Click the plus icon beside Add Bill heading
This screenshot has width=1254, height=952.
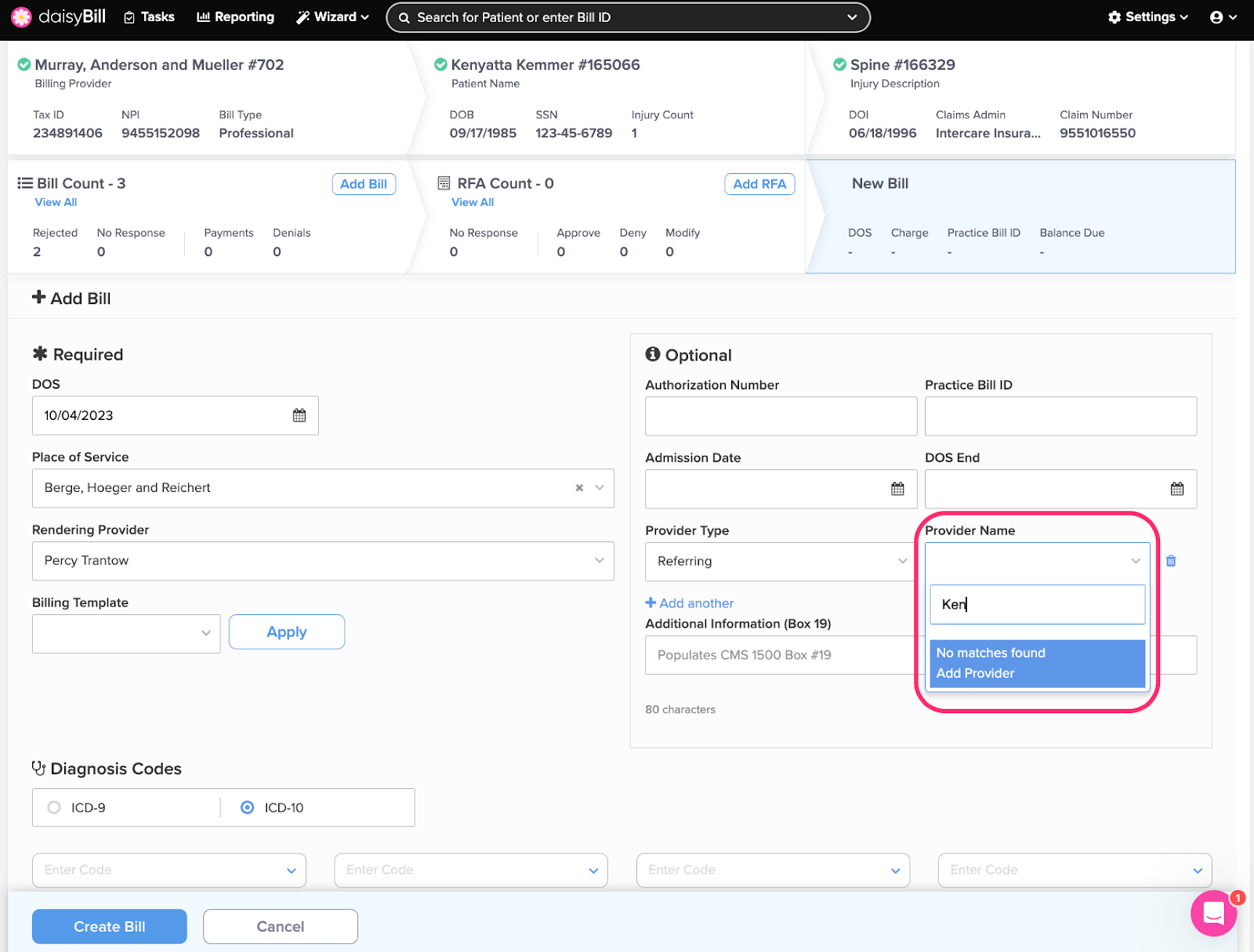pos(38,297)
